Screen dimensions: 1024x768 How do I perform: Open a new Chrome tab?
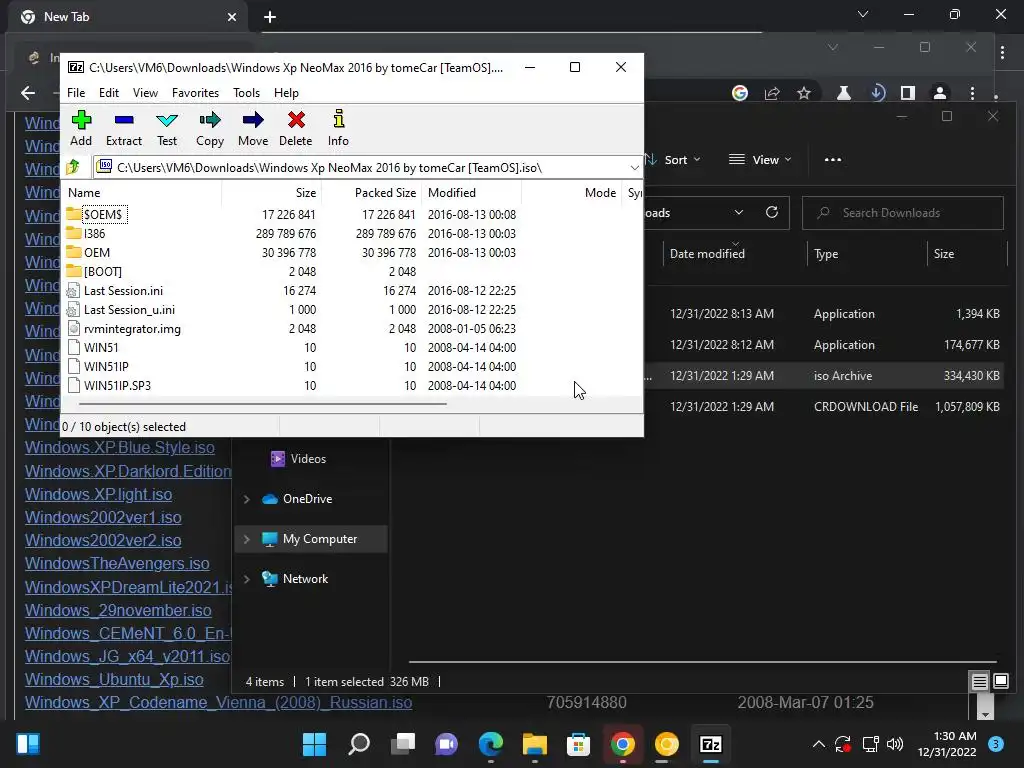pos(270,17)
